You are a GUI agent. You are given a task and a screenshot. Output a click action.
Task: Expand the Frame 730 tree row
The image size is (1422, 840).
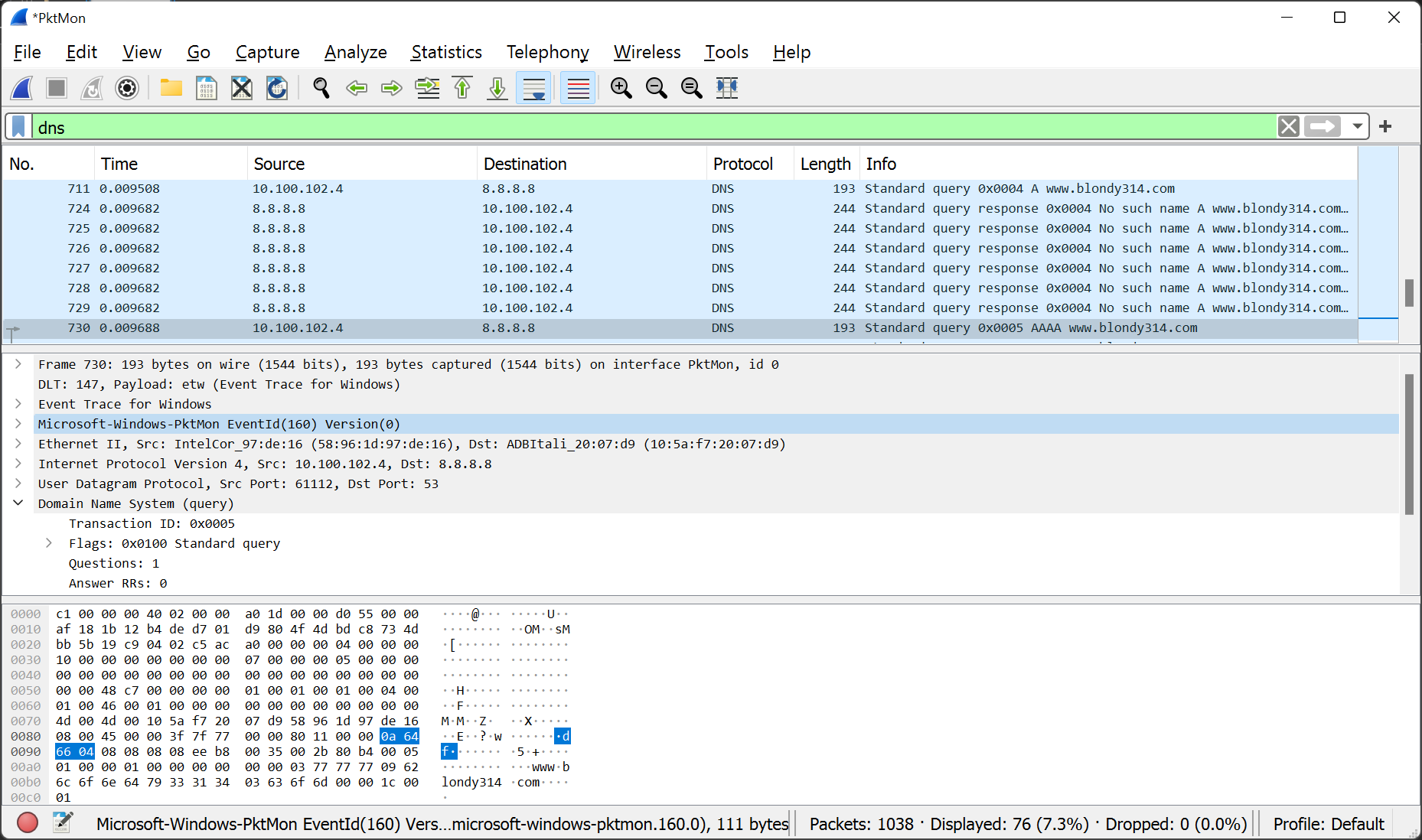coord(18,364)
